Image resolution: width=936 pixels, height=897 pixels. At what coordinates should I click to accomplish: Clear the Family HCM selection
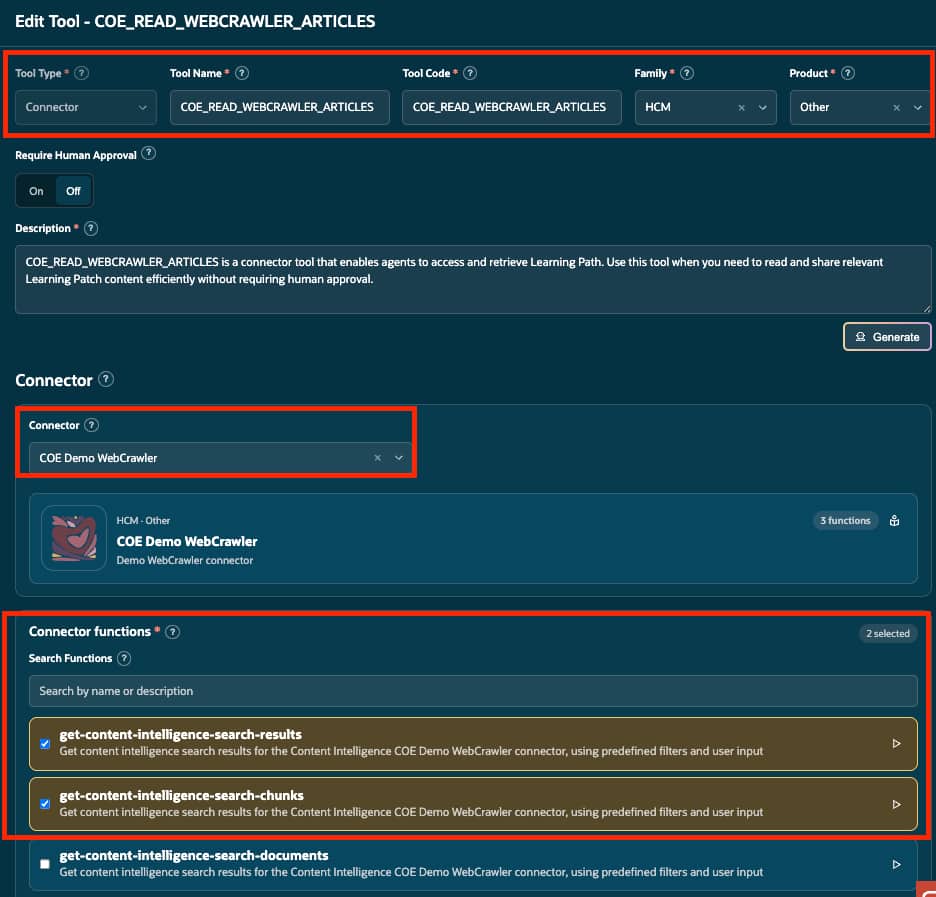[741, 107]
